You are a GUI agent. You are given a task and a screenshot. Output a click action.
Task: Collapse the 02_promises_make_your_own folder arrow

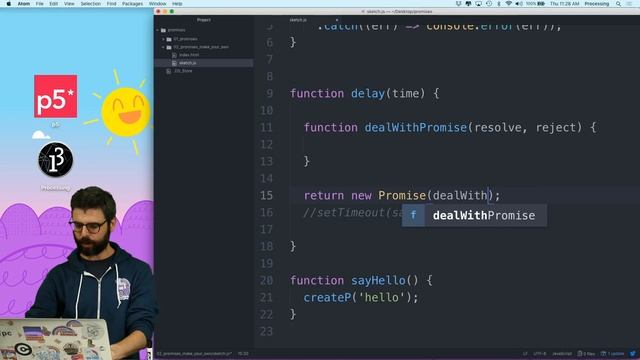164,47
